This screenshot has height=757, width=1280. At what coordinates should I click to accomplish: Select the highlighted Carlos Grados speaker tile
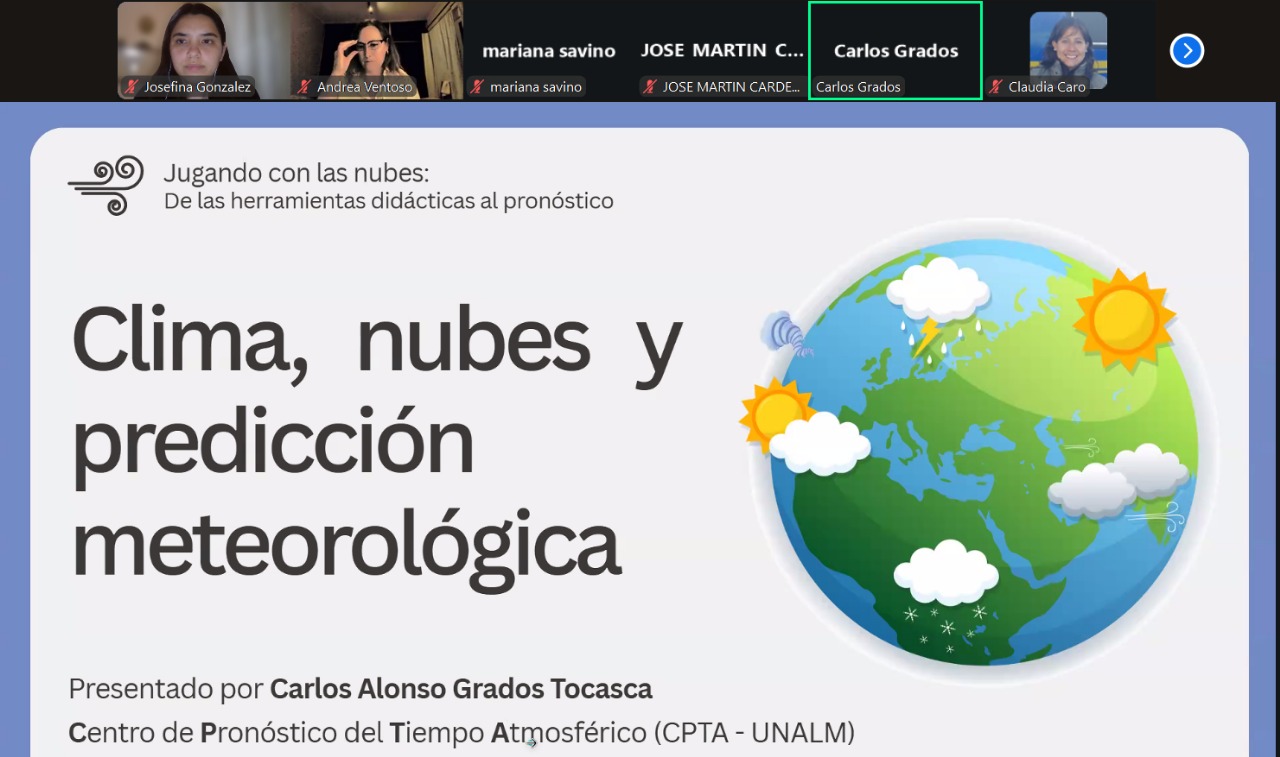click(x=895, y=50)
